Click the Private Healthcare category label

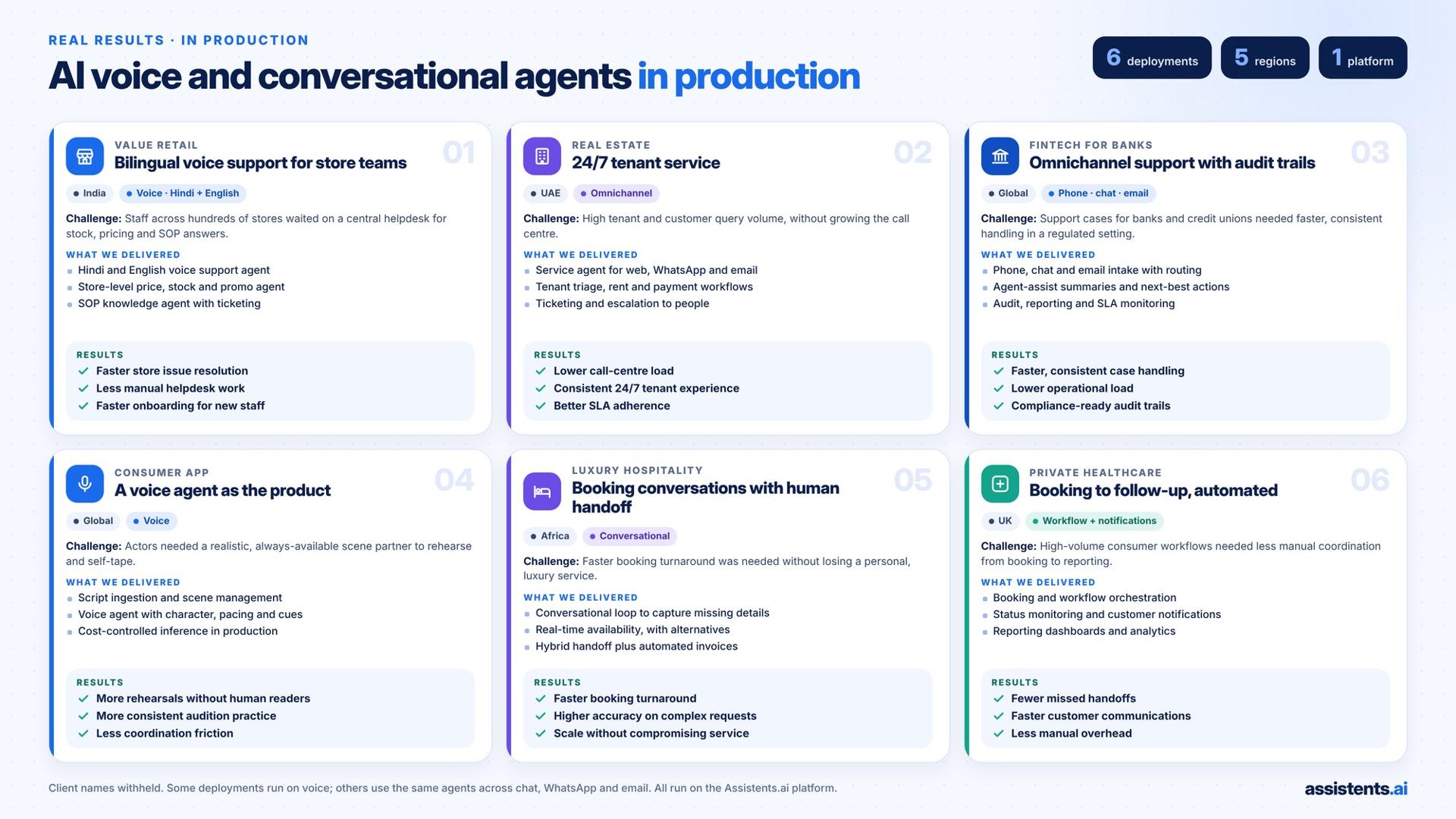click(1095, 472)
